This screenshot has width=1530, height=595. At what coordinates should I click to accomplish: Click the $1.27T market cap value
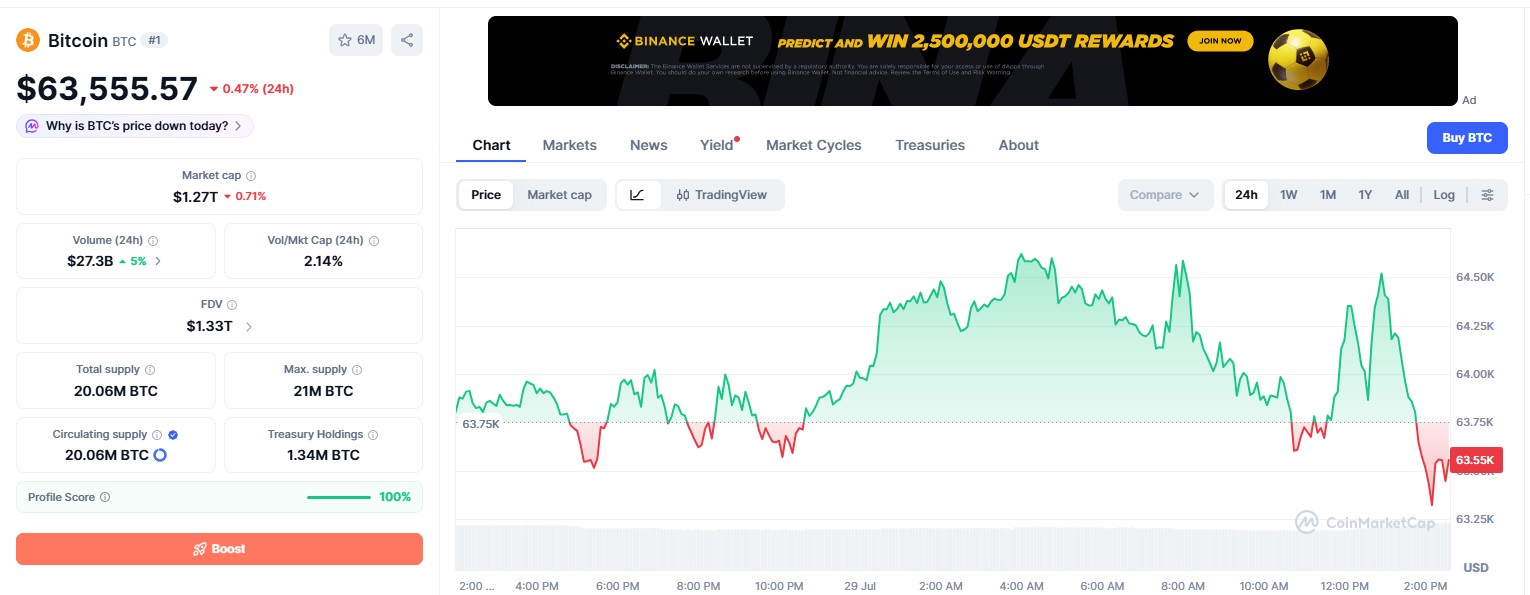(195, 196)
